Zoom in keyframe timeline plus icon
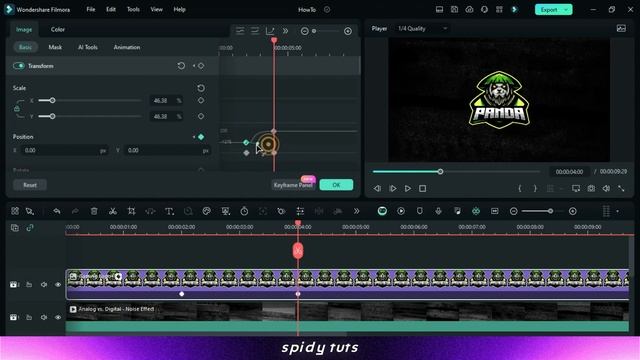The height and width of the screenshot is (360, 640). (348, 31)
